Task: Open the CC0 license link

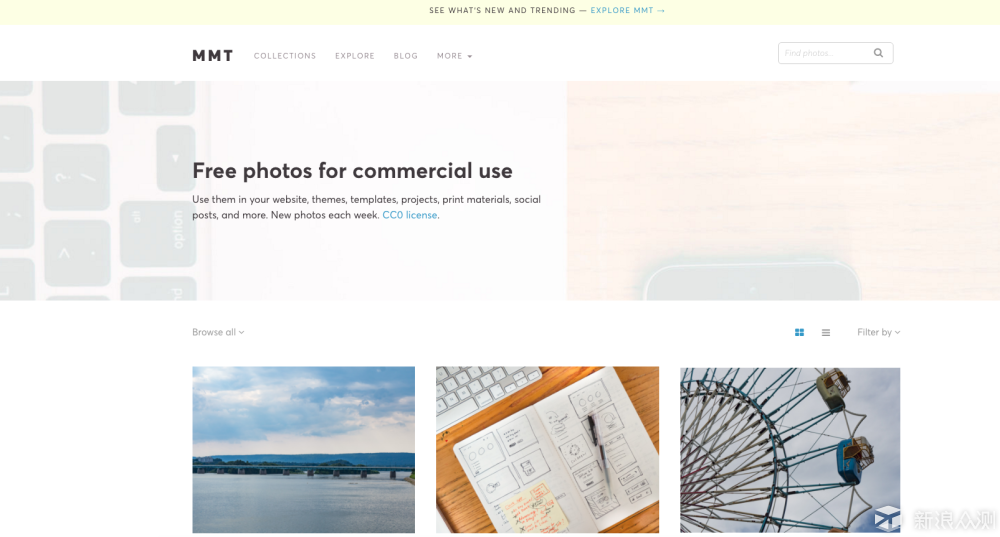Action: pyautogui.click(x=409, y=215)
